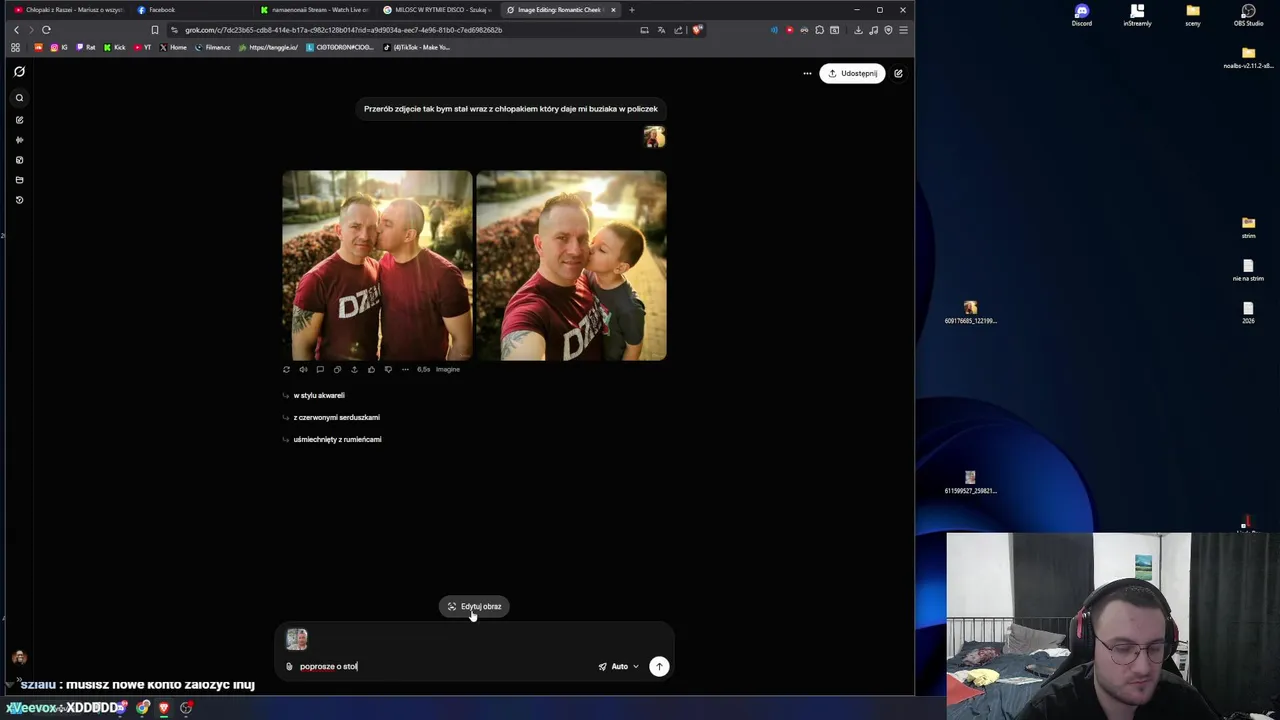The height and width of the screenshot is (720, 1280).
Task: Open second generated image with child
Action: coord(571,265)
